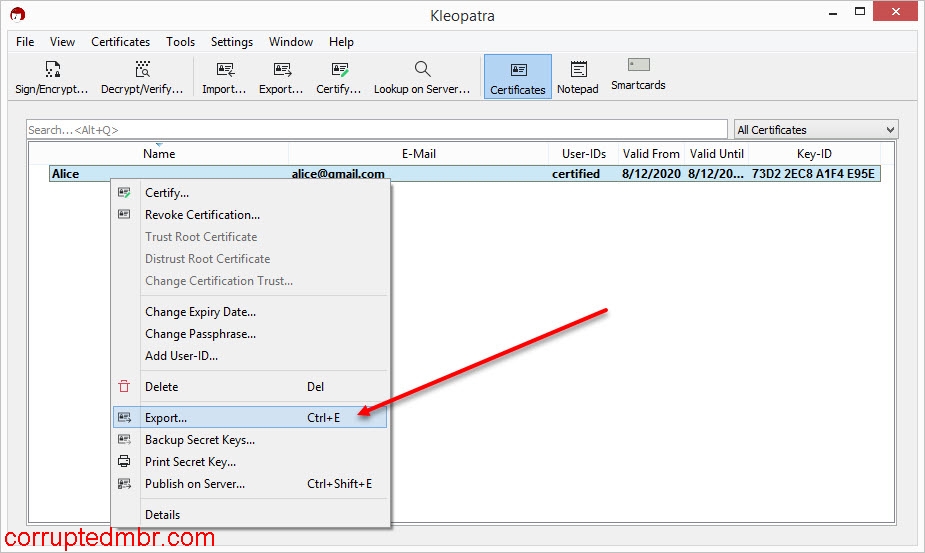Screen dimensions: 925x553
Task: Switch to the Certificates view
Action: 517,77
